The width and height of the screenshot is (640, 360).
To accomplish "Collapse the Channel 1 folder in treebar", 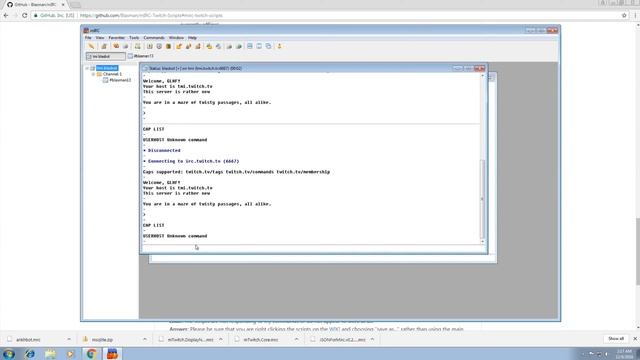I will coord(93,74).
